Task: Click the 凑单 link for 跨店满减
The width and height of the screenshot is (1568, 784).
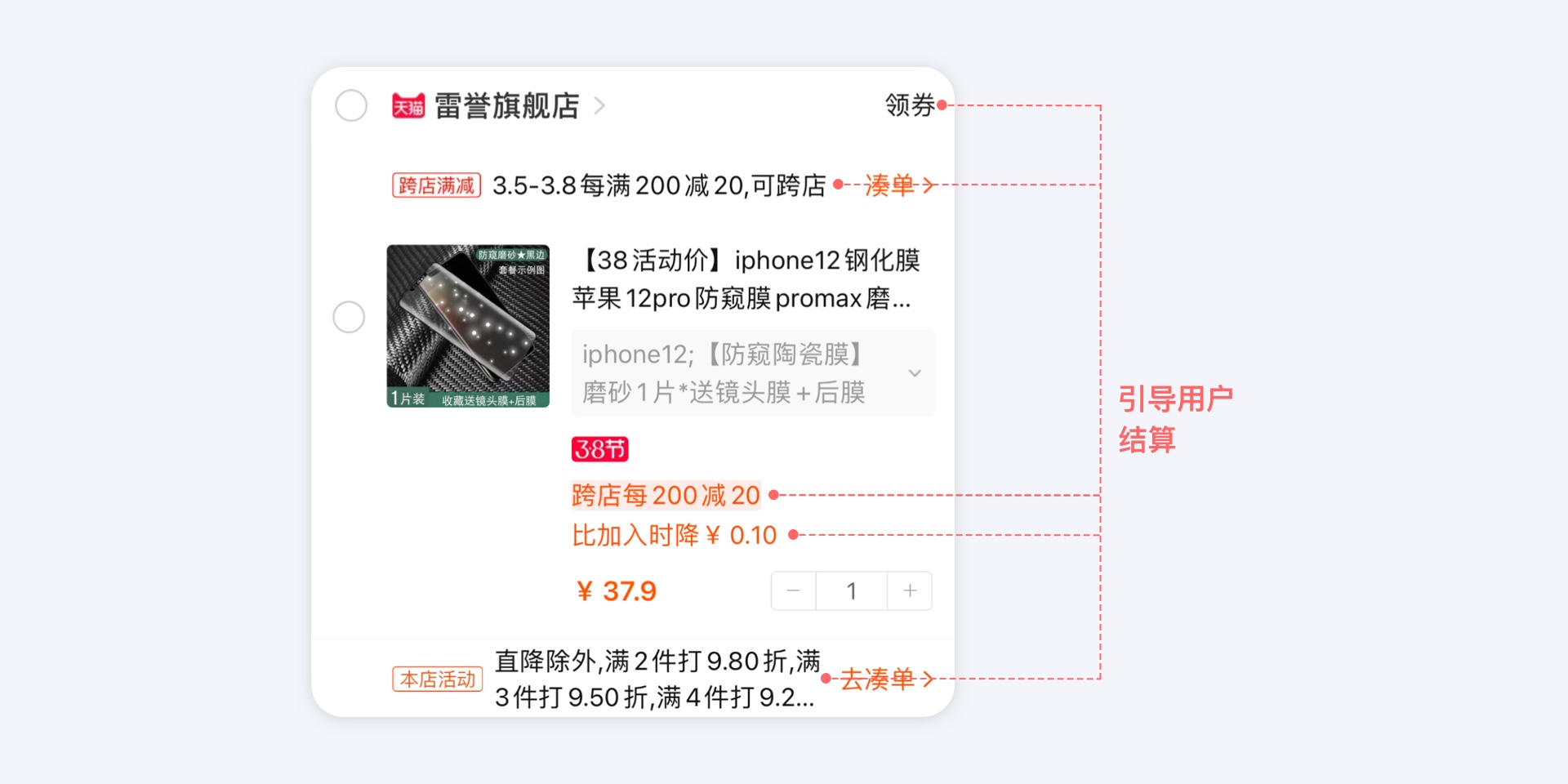Action: [x=889, y=185]
